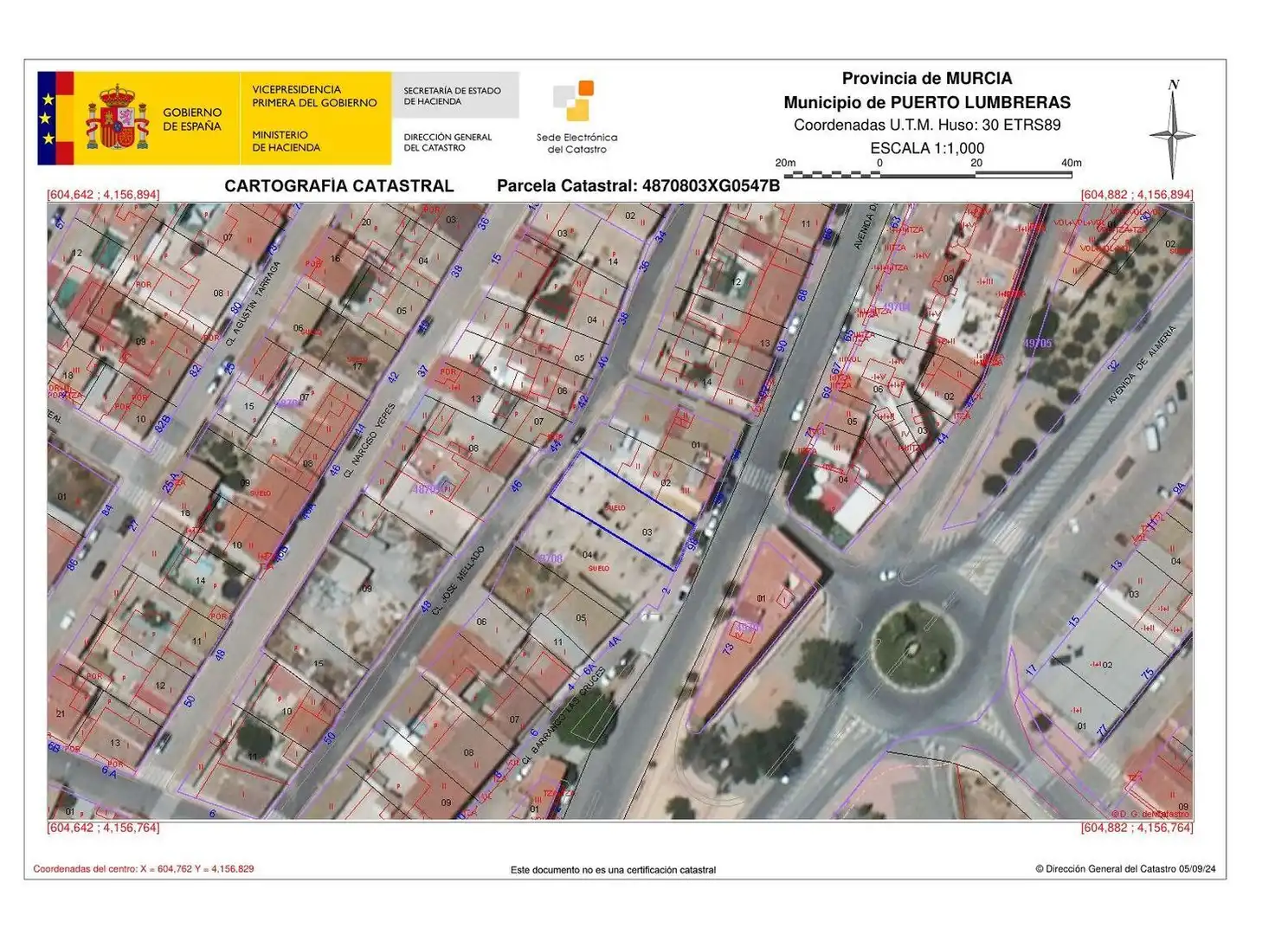
Task: Select 'Municipio de PUERTO LUMBRERAS' title
Action: [x=927, y=102]
